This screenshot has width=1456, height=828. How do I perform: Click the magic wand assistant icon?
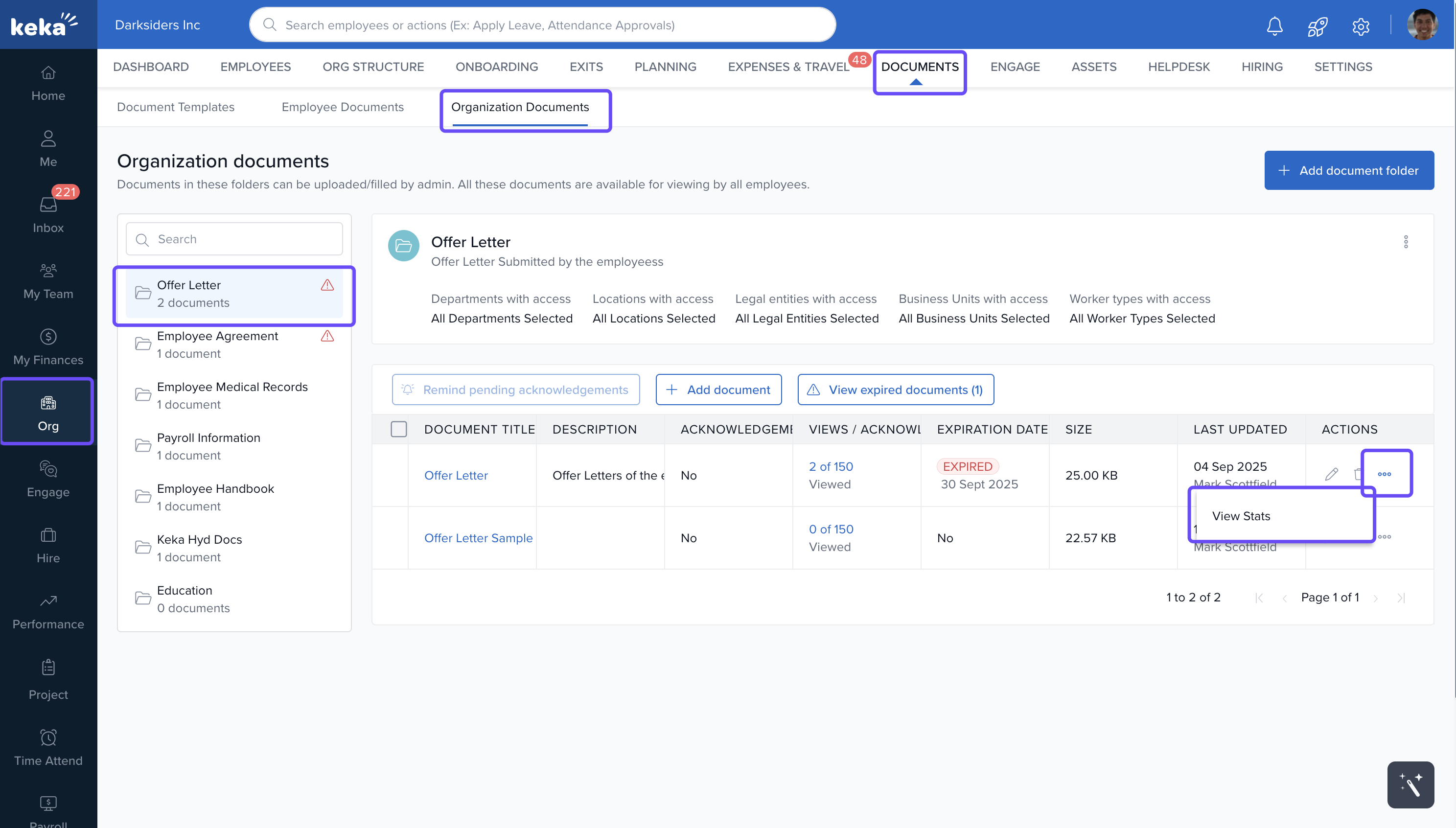tap(1410, 784)
